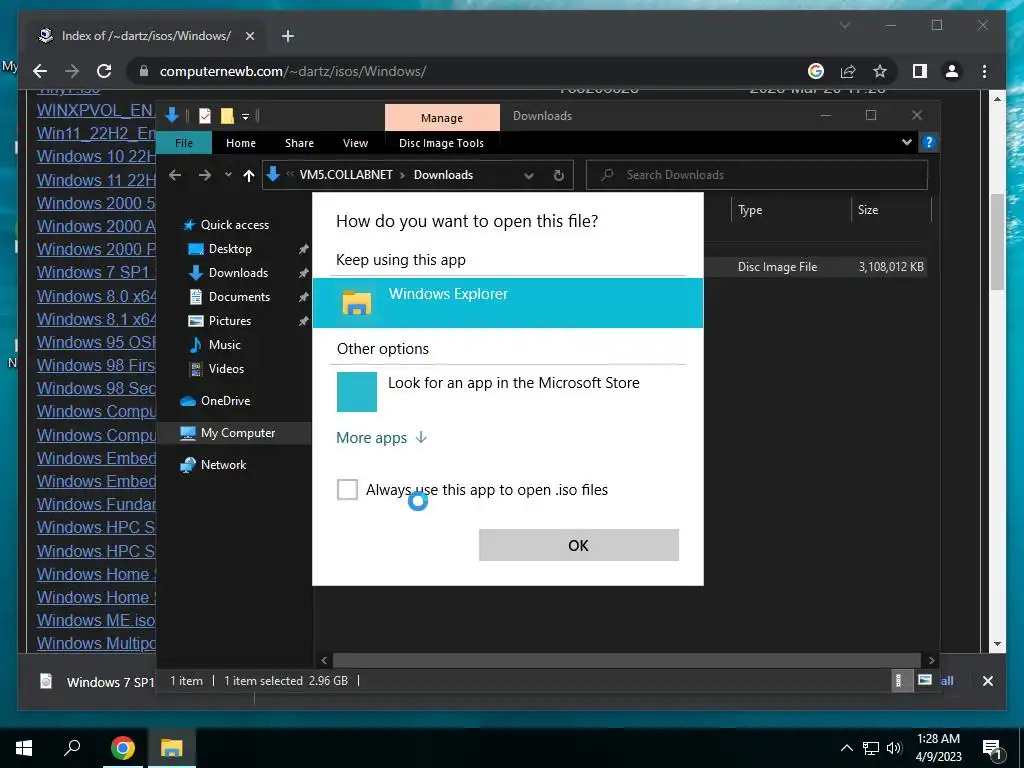Expand More apps list

click(x=381, y=438)
